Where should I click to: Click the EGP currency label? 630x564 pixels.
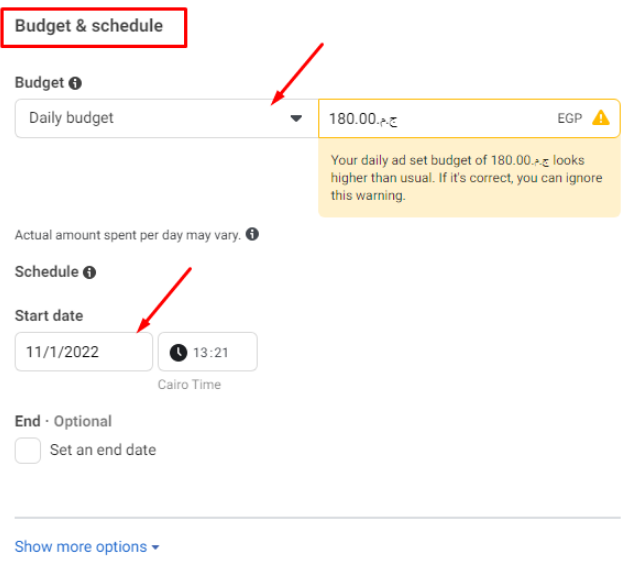(x=570, y=119)
